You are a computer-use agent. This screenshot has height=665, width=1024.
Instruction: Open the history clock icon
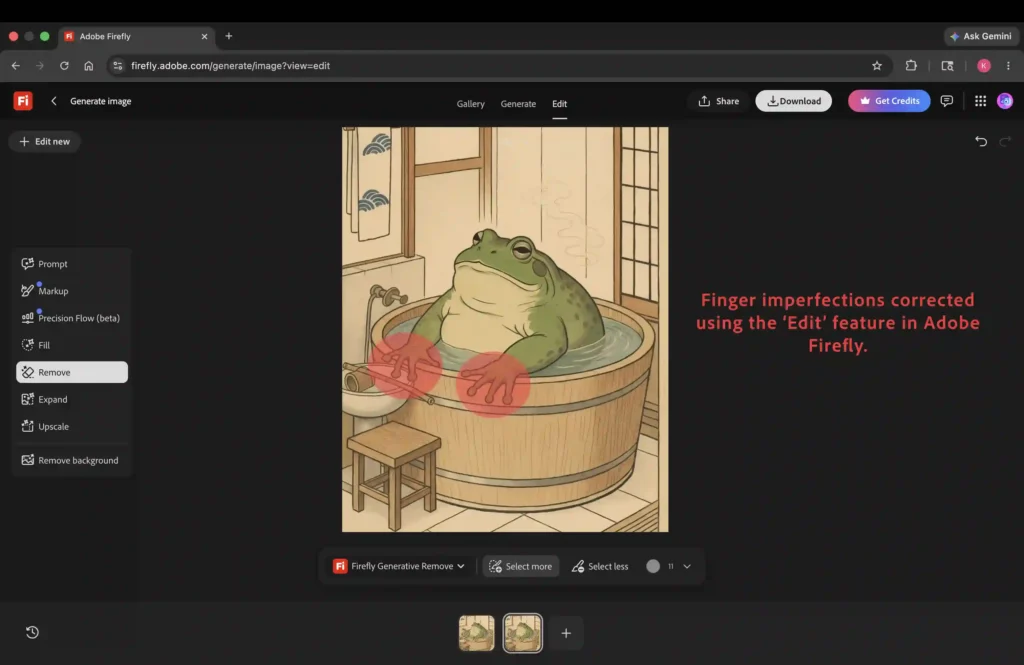32,632
